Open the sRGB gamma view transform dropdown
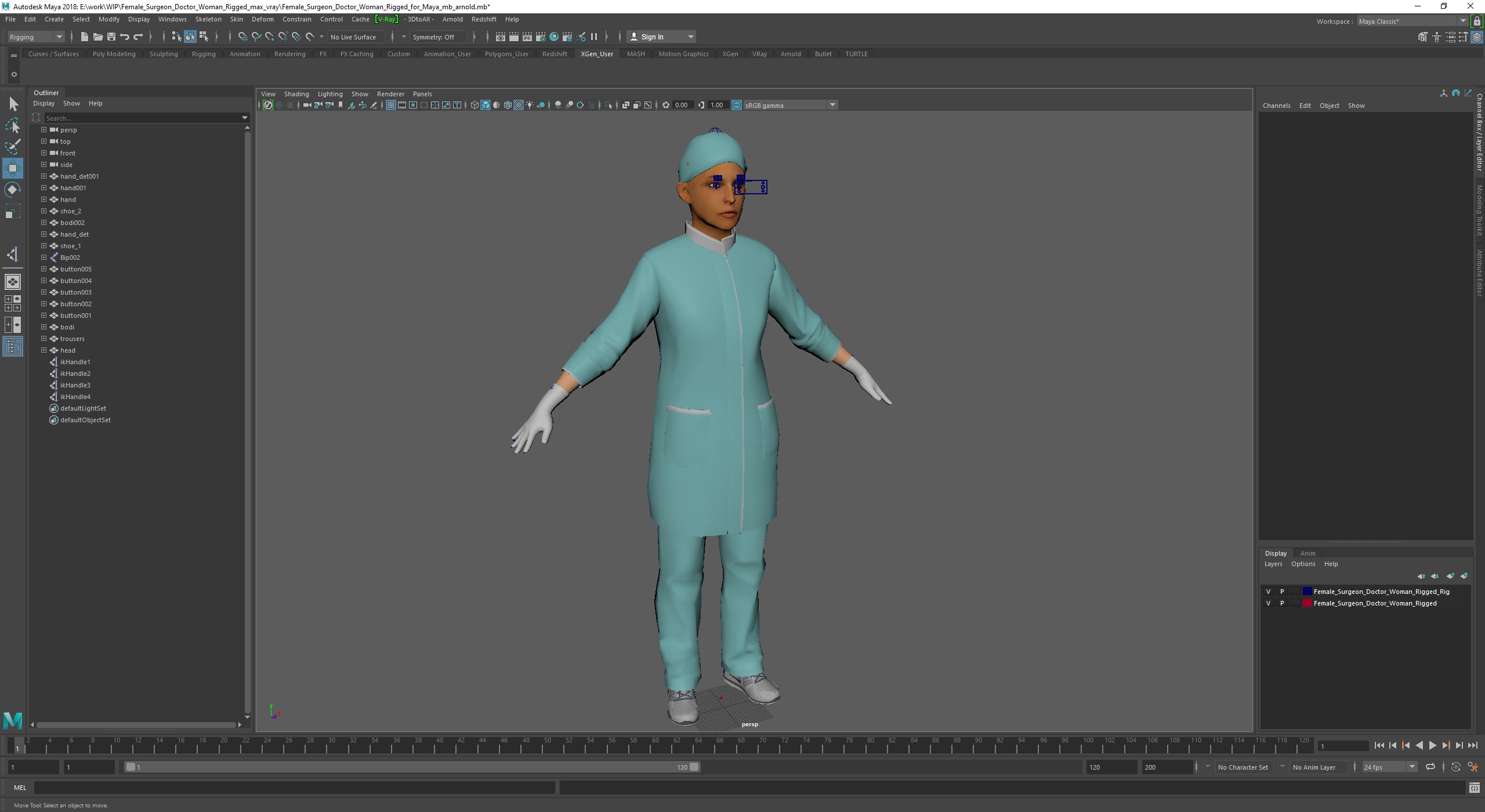Viewport: 1485px width, 812px height. pos(790,105)
